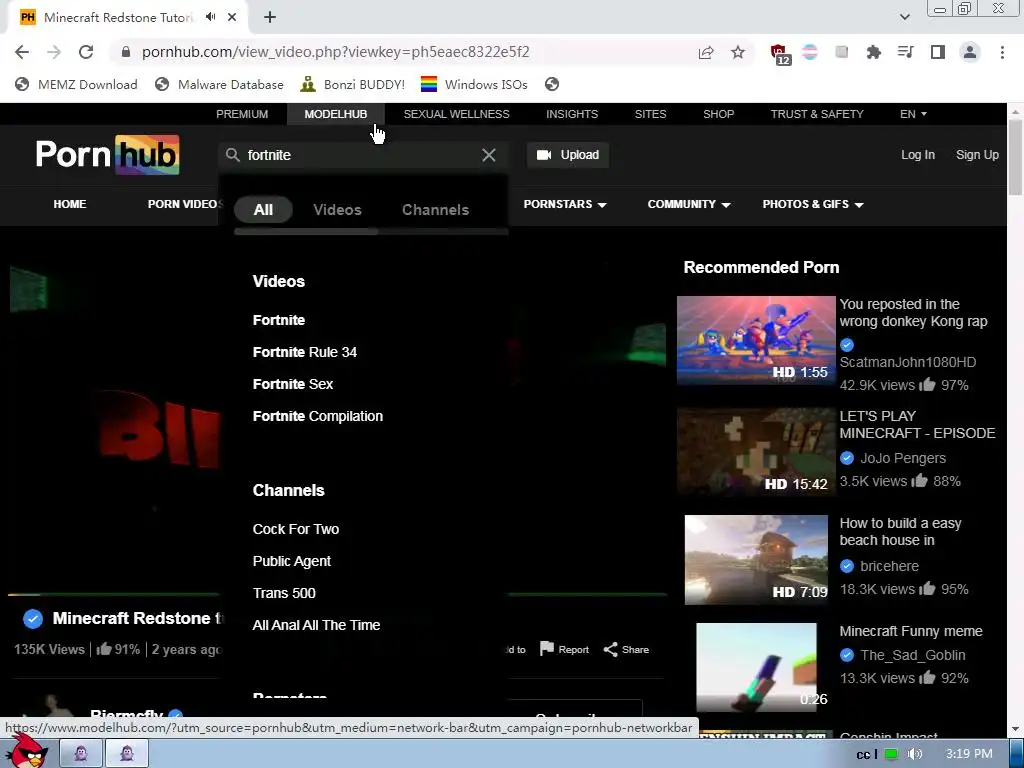Open the beach house video thumbnail
The image size is (1024, 768).
pos(756,560)
